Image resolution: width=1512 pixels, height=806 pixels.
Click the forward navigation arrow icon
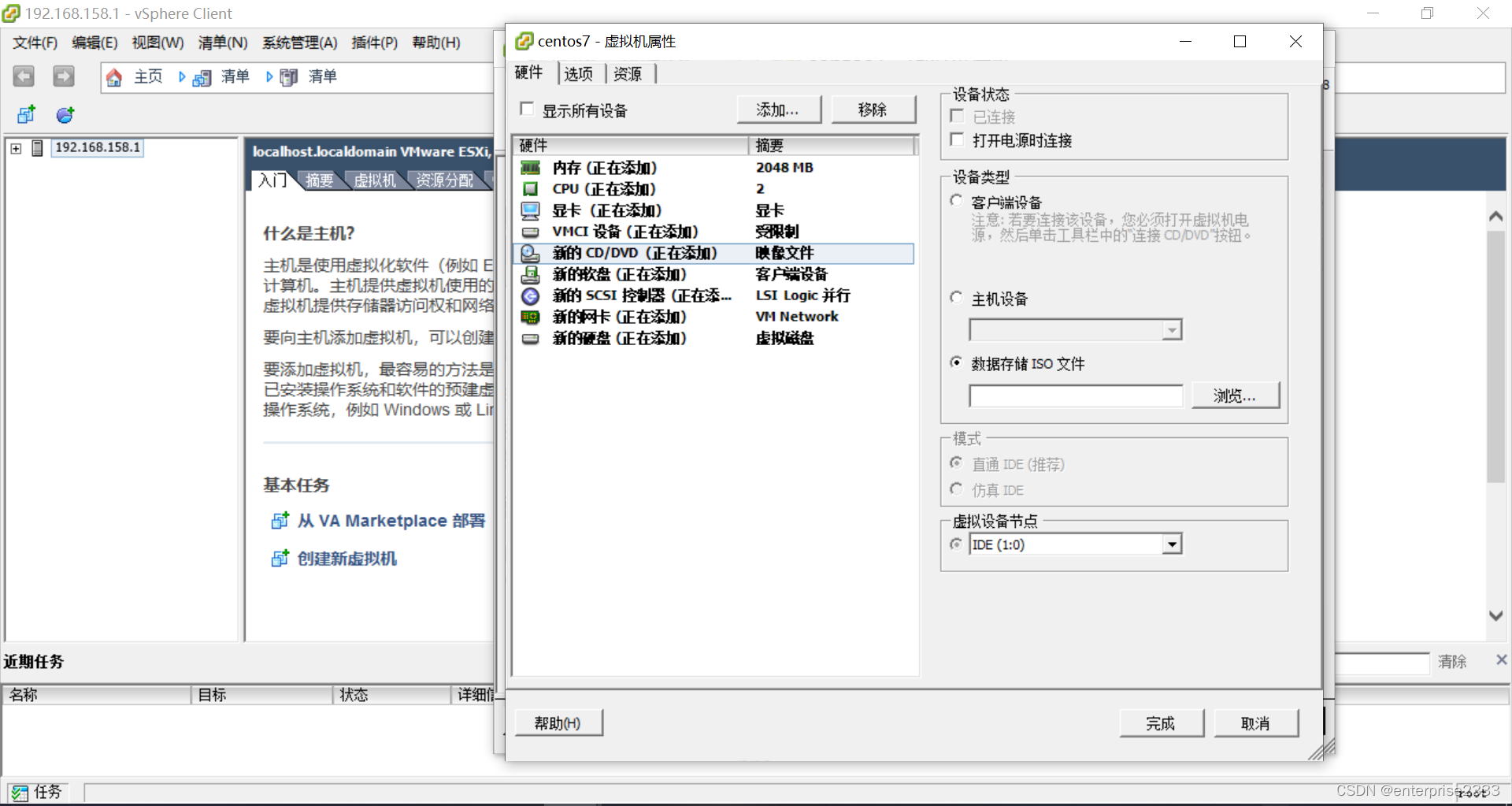point(64,76)
